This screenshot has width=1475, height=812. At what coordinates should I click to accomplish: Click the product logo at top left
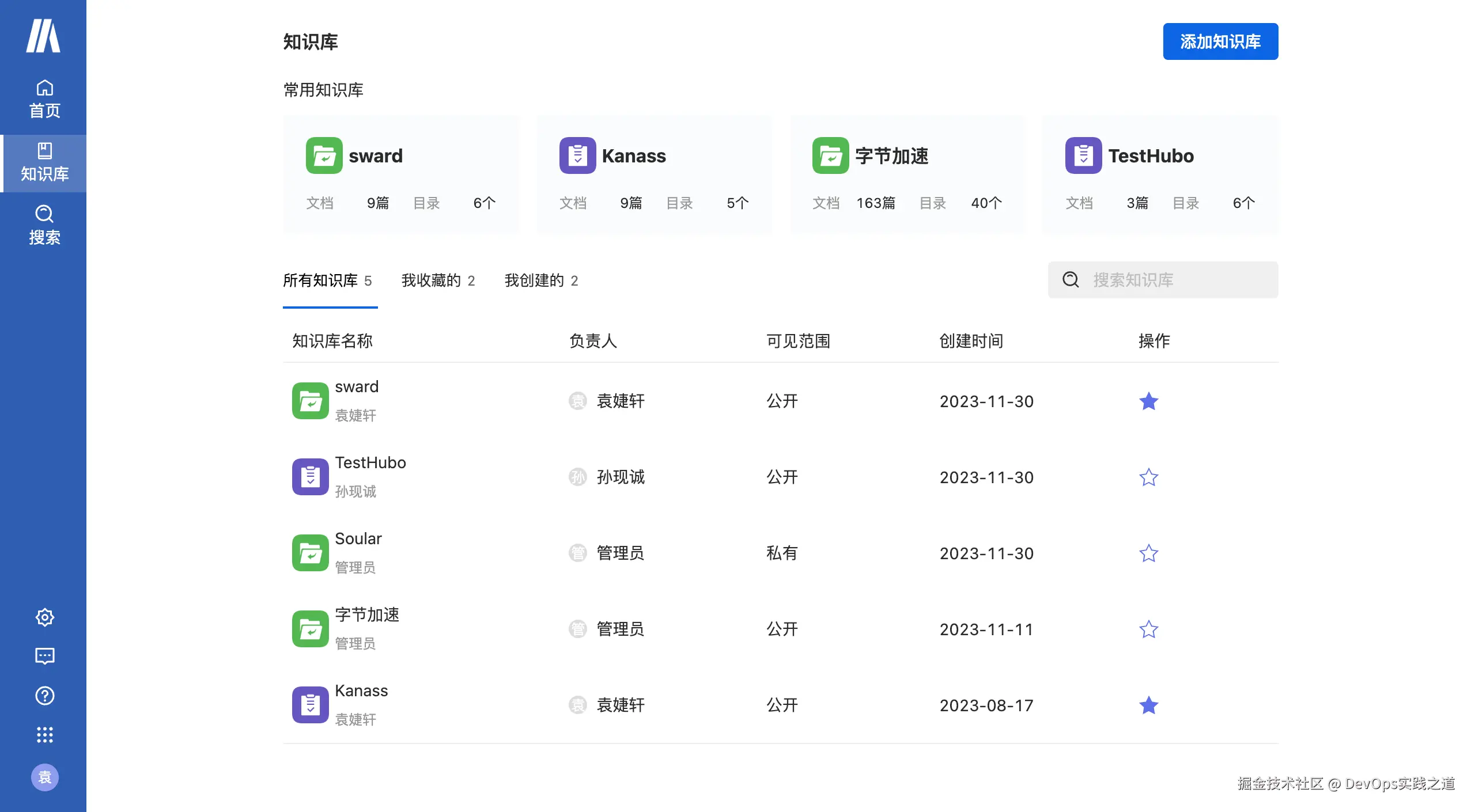pyautogui.click(x=43, y=36)
